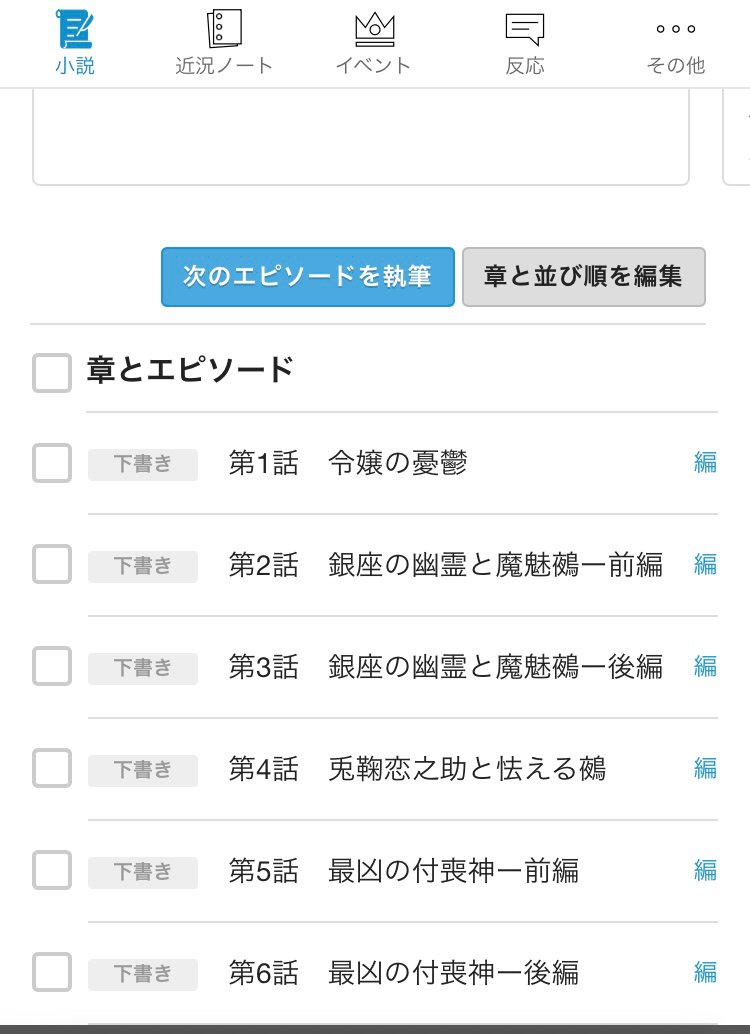Image resolution: width=750 pixels, height=1034 pixels.
Task: Open edit link for 第1話 令嬢の憂鬱
Action: pyautogui.click(x=705, y=463)
